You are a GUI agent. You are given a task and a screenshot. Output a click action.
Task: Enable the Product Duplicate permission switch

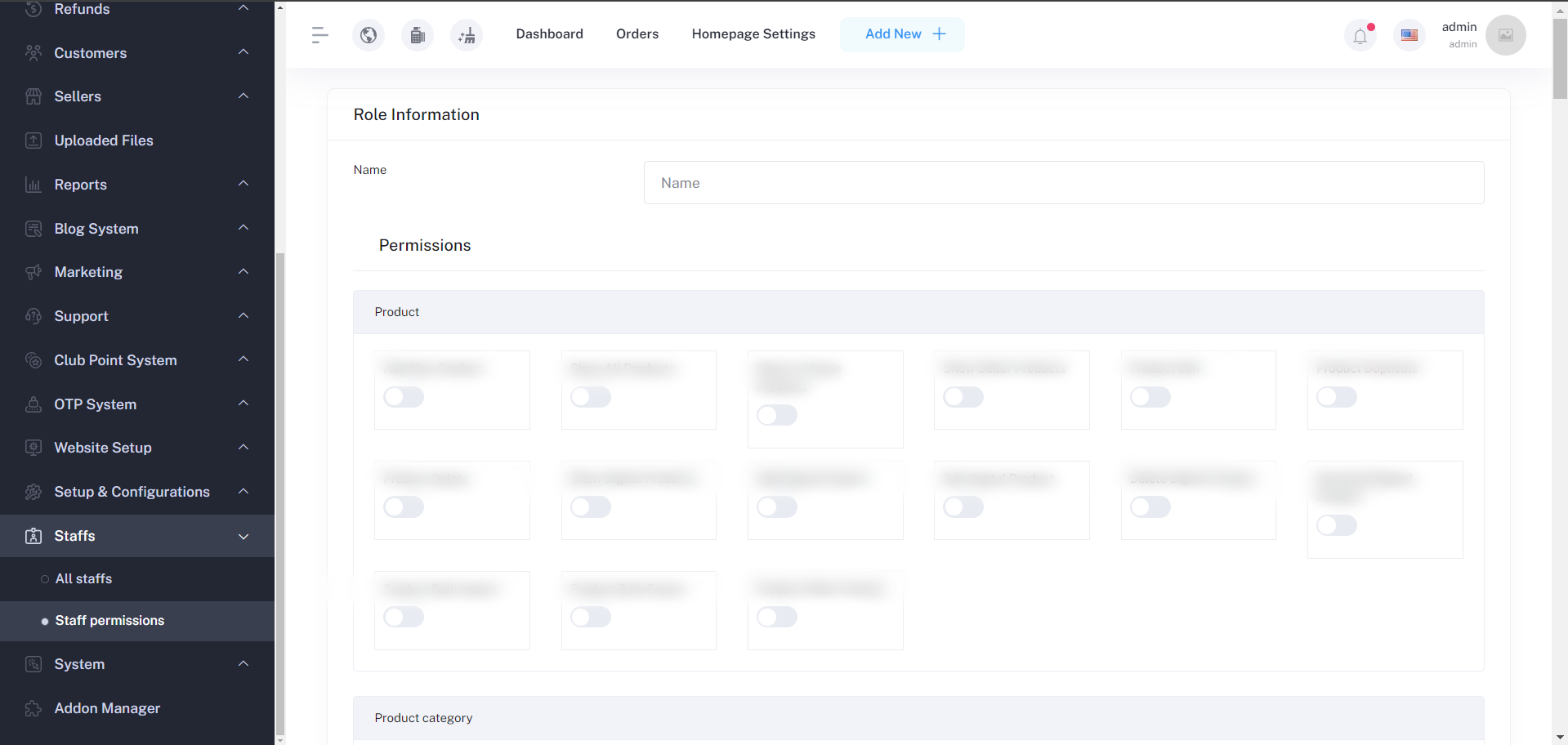coord(1337,397)
